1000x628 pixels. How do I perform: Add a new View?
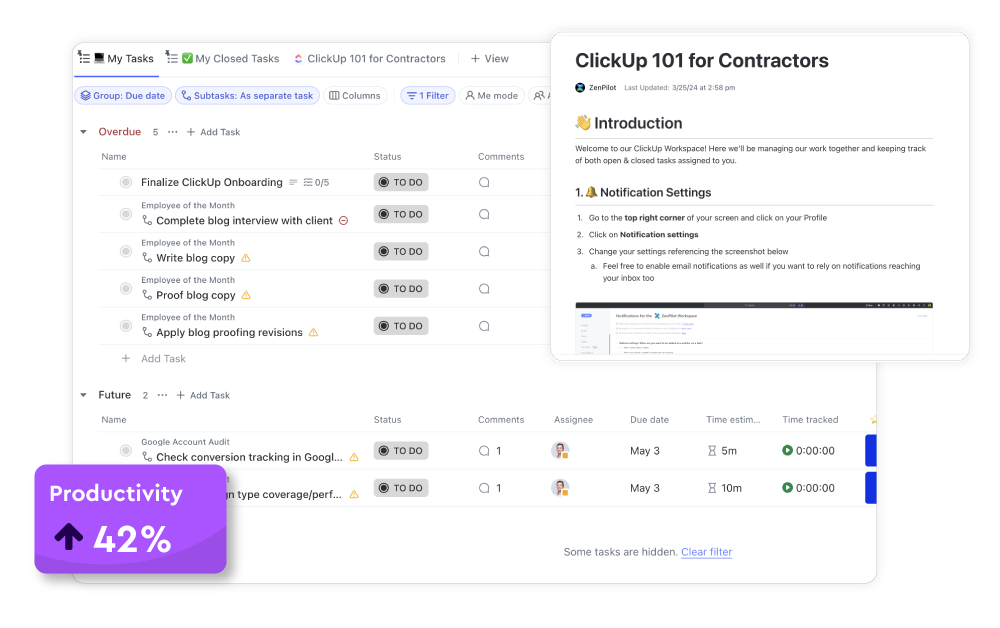[x=489, y=59]
